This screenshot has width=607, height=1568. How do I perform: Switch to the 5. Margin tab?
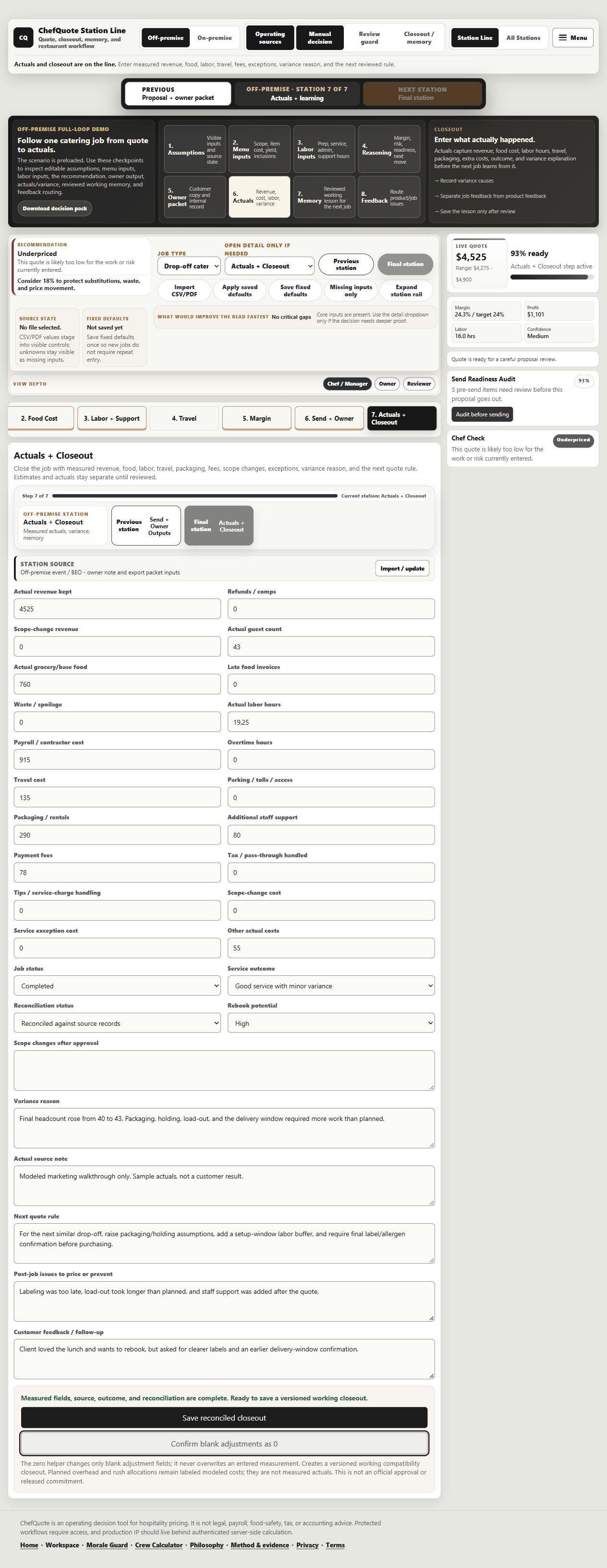(256, 418)
